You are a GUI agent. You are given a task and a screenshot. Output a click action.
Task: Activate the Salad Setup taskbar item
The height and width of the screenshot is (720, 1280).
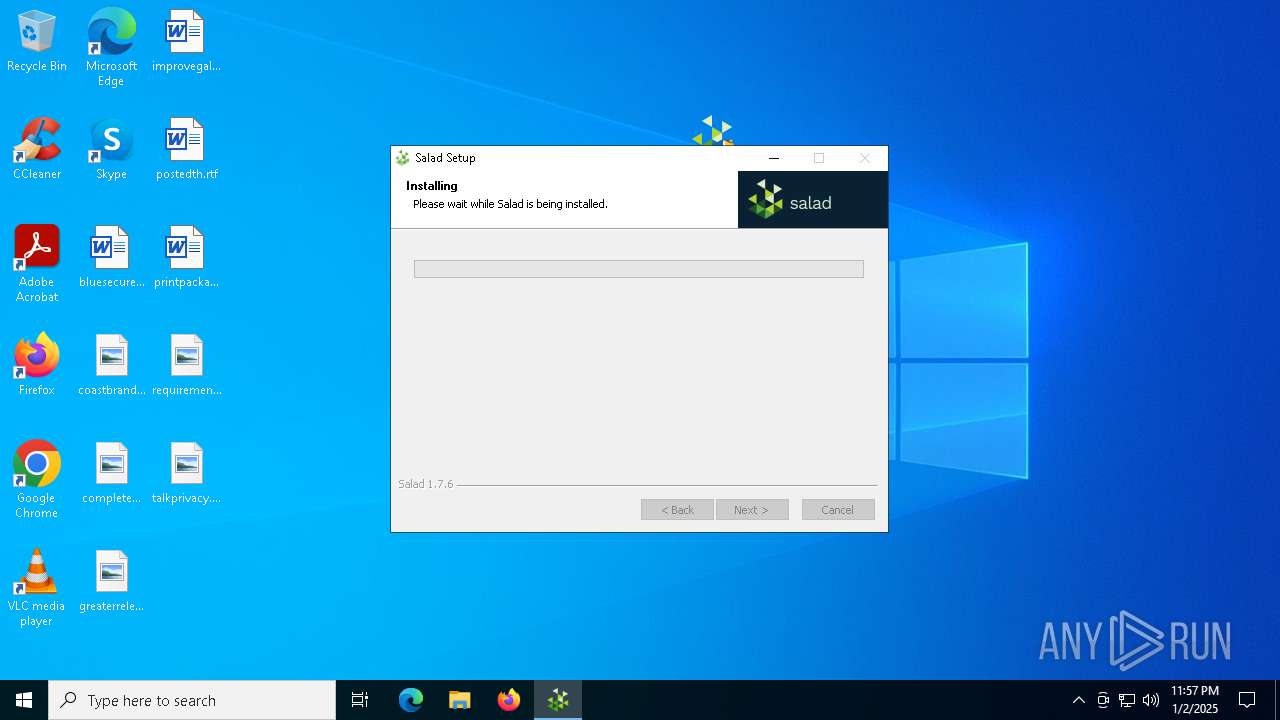(x=558, y=700)
